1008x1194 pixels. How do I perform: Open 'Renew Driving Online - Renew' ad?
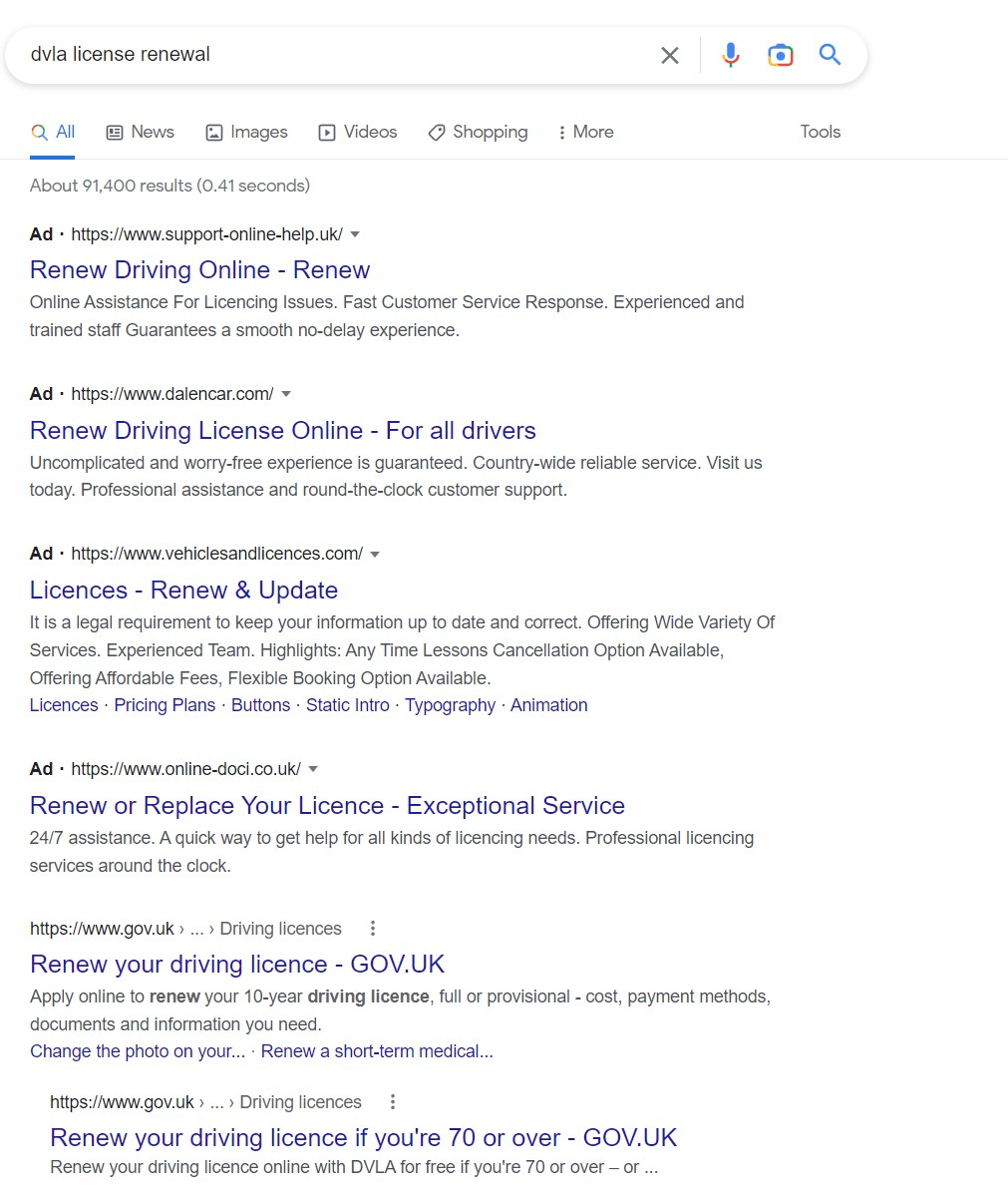point(199,269)
